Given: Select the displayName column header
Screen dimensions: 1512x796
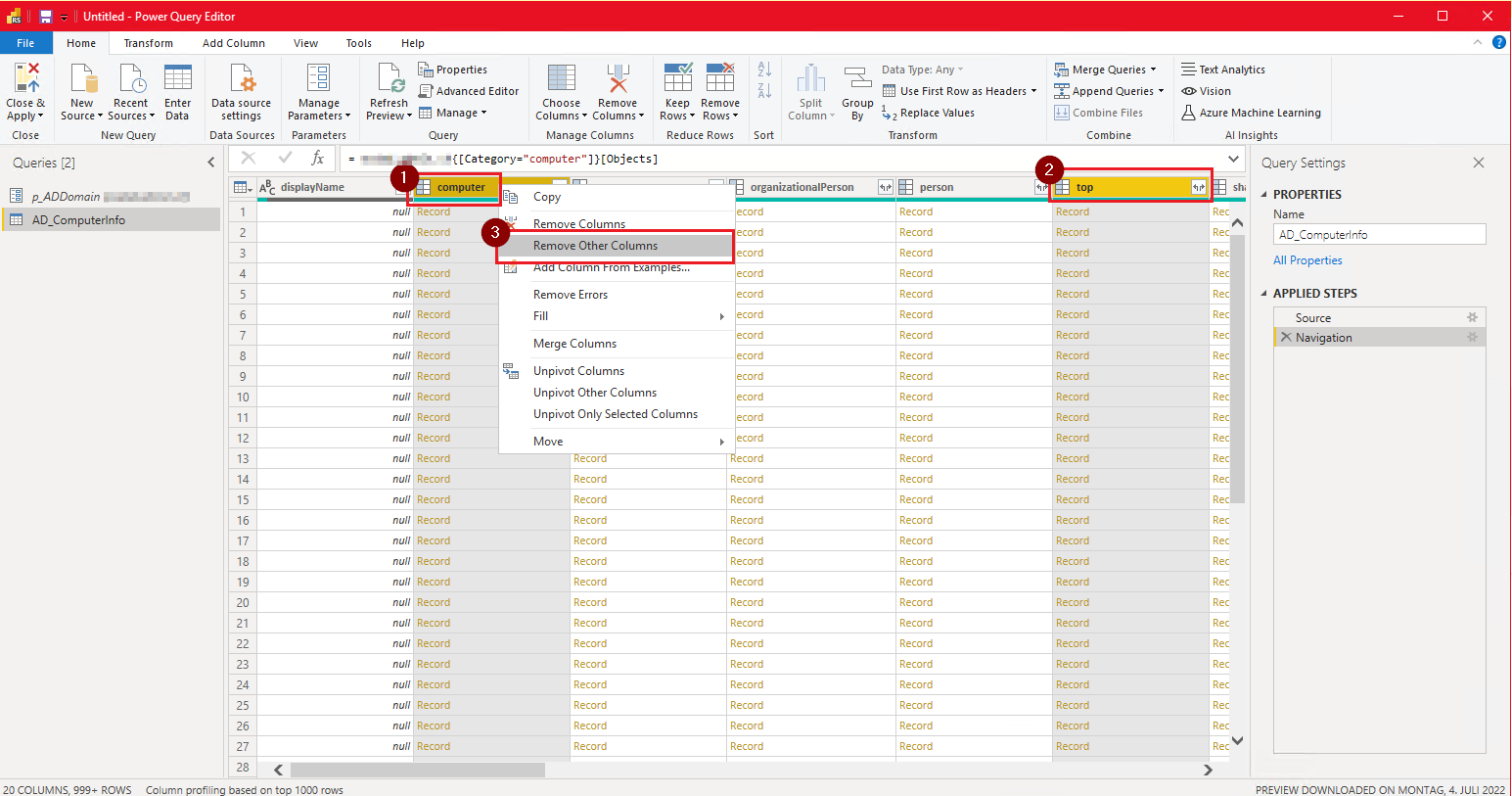Looking at the screenshot, I should (335, 187).
